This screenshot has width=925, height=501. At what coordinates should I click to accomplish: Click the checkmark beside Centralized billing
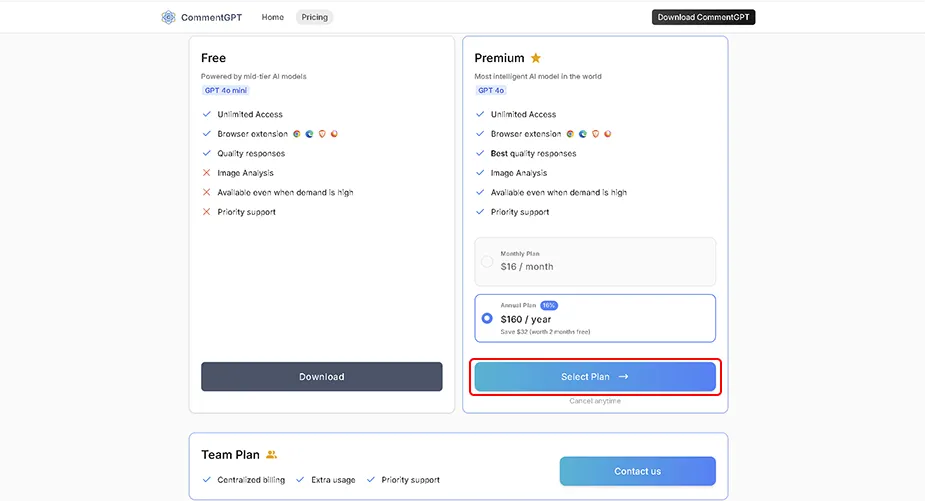coord(206,480)
